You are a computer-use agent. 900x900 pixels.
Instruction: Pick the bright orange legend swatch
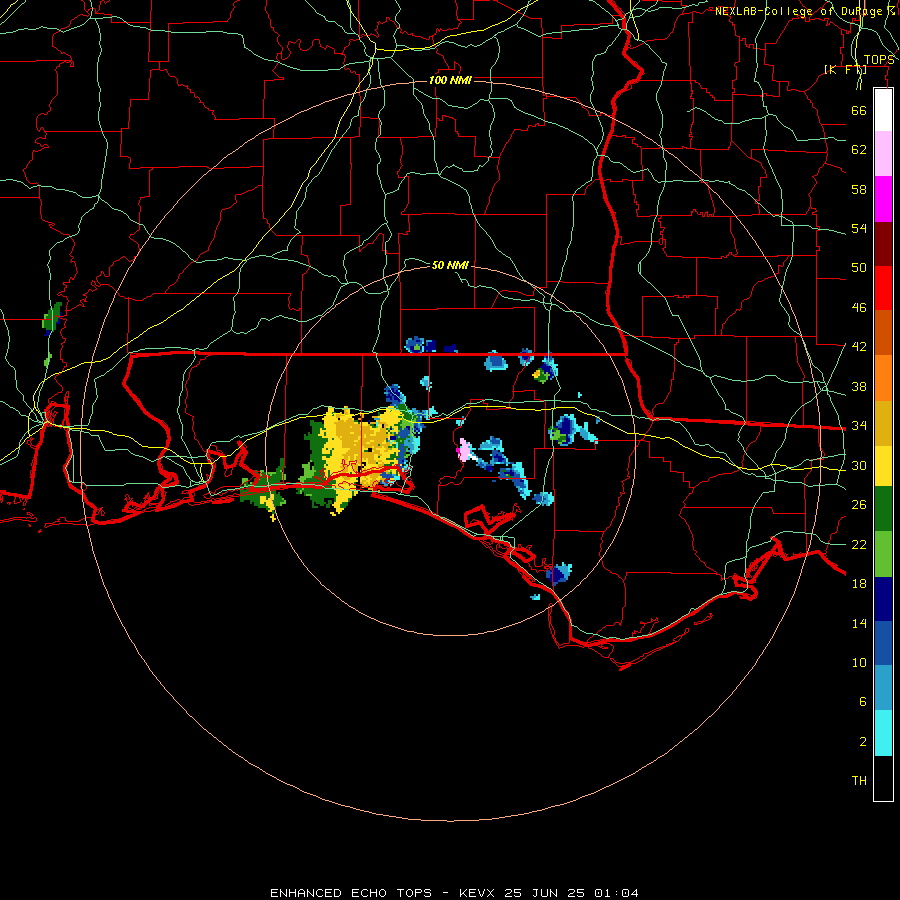(883, 378)
